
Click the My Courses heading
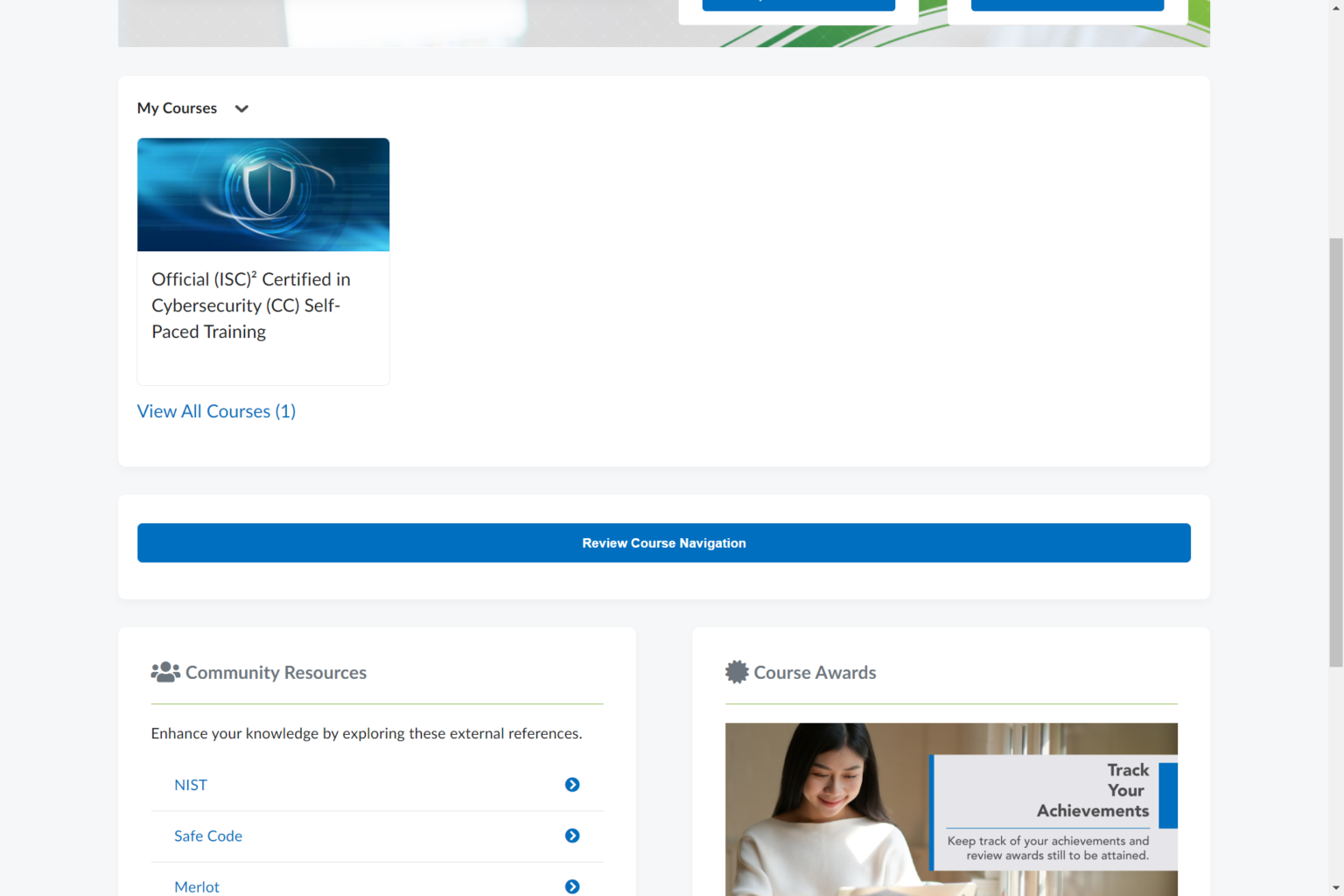pos(177,108)
